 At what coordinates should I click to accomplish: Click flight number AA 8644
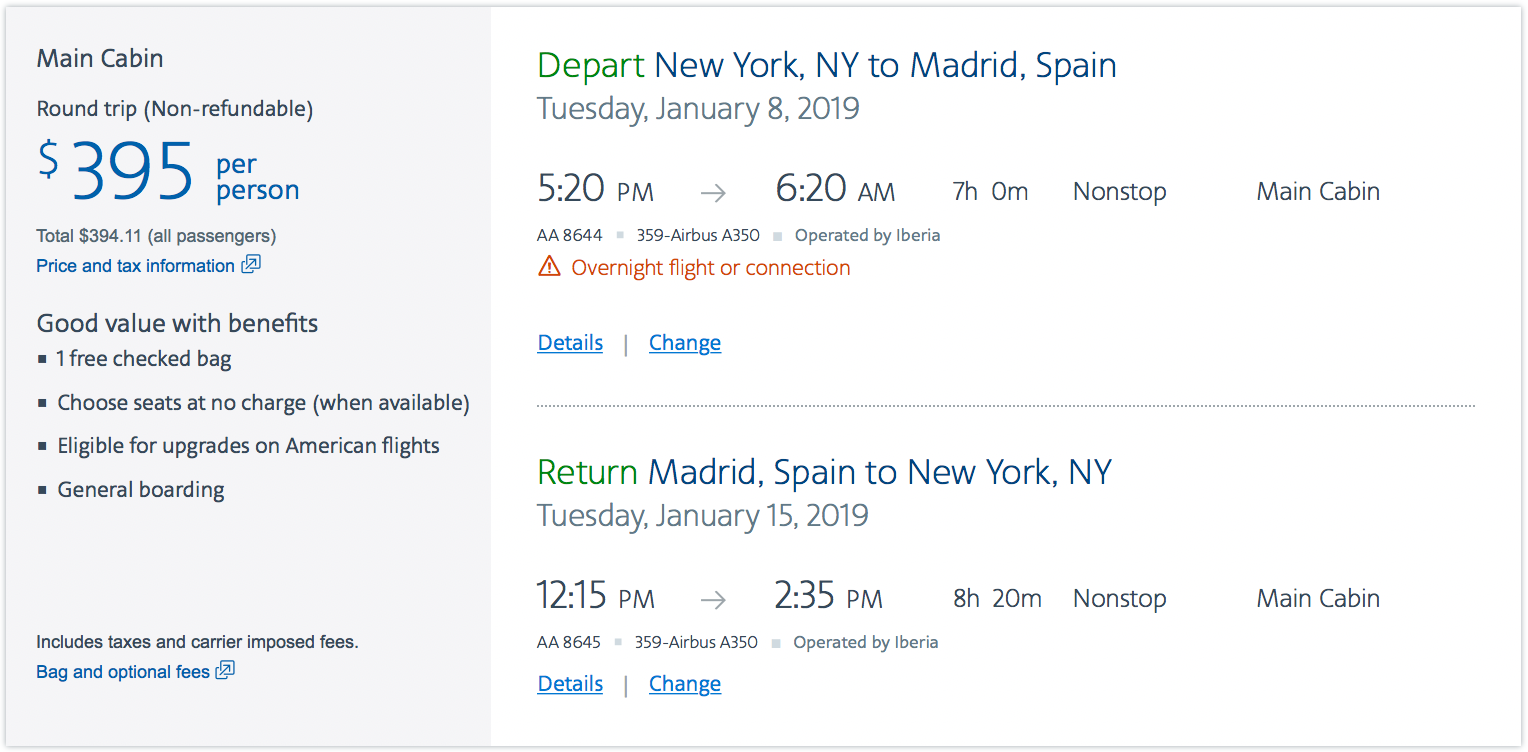(570, 236)
